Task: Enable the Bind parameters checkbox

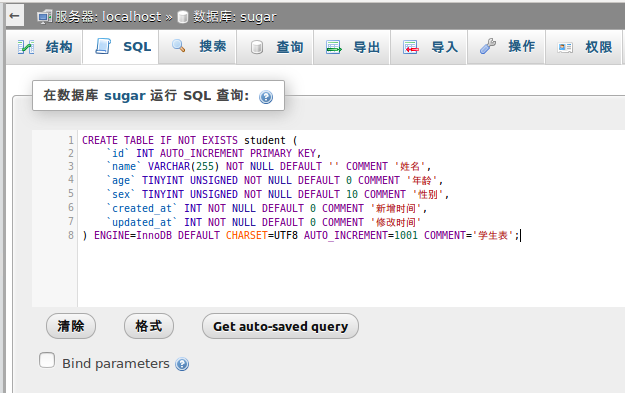Action: 47,360
